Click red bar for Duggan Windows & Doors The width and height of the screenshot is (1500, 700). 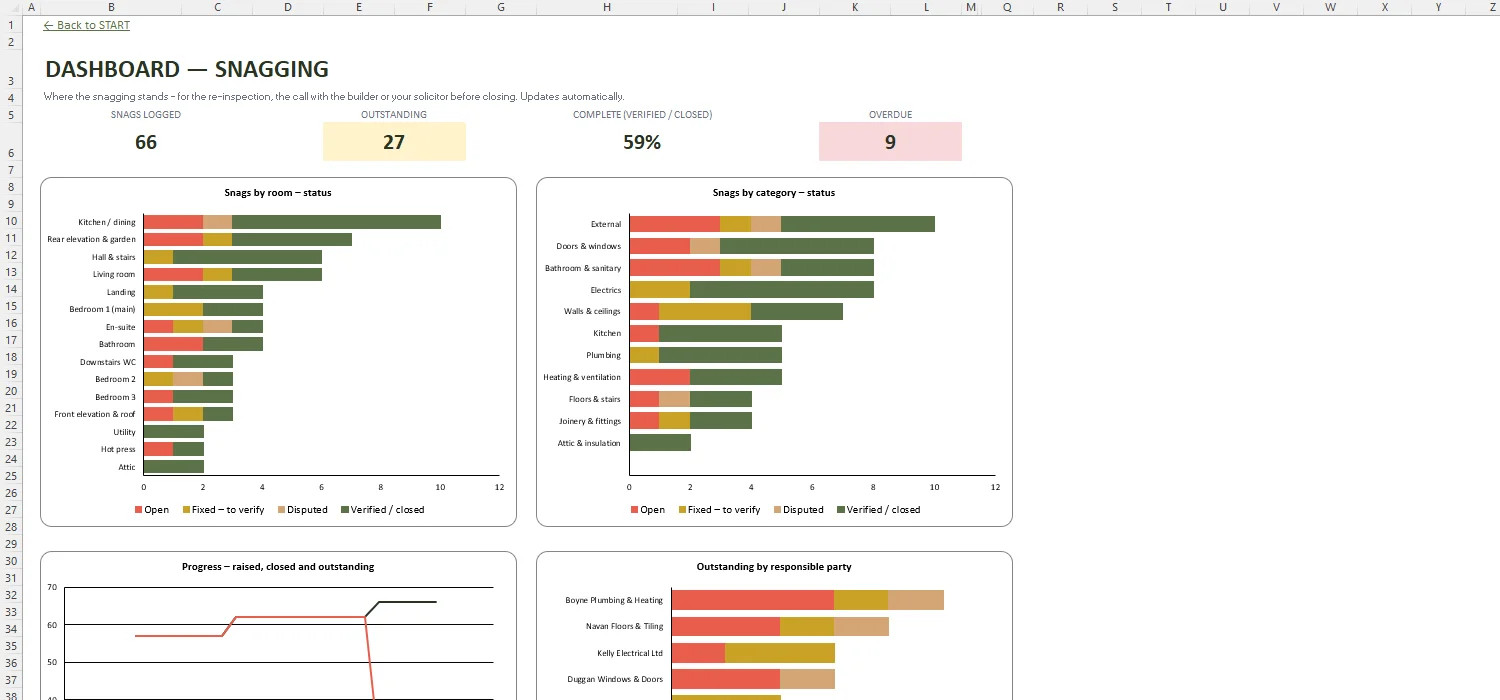[x=726, y=679]
